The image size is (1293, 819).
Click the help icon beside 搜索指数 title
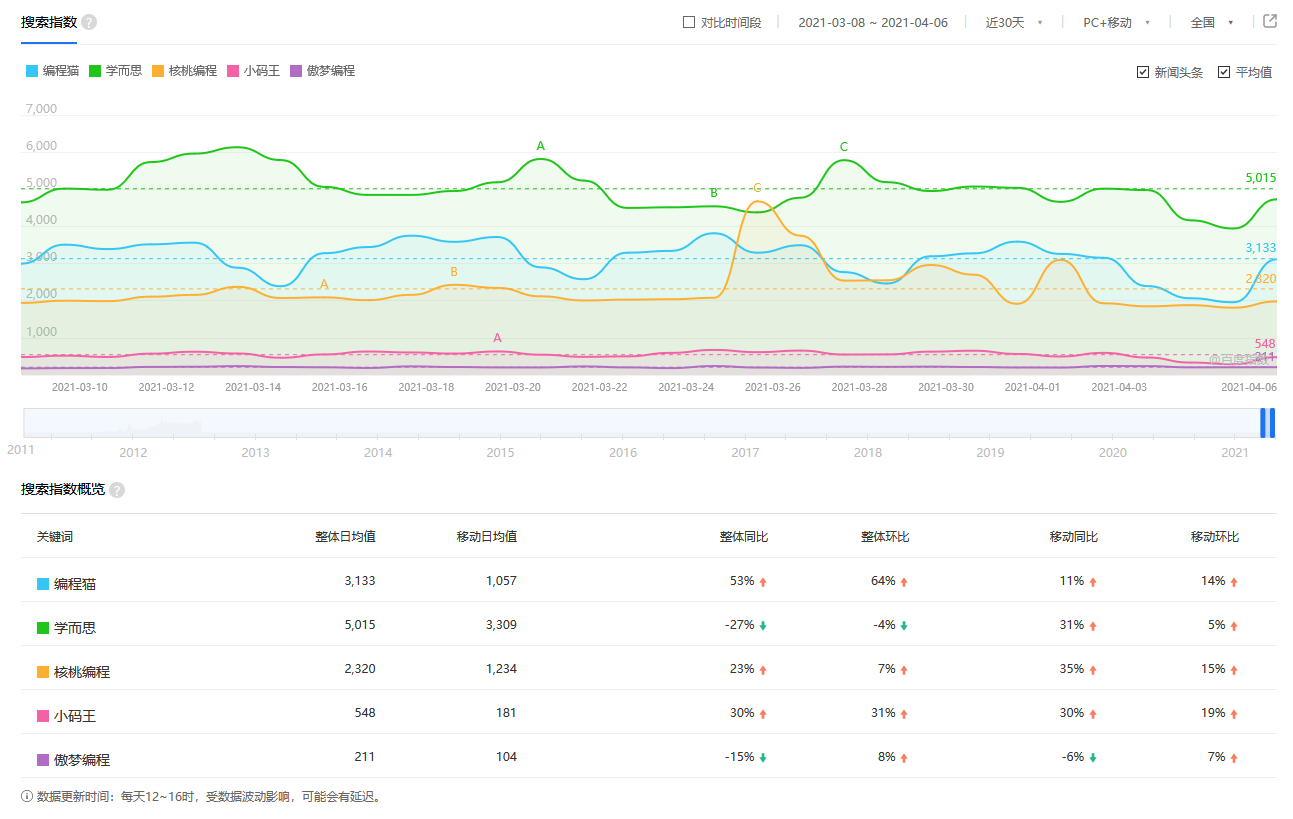[89, 22]
